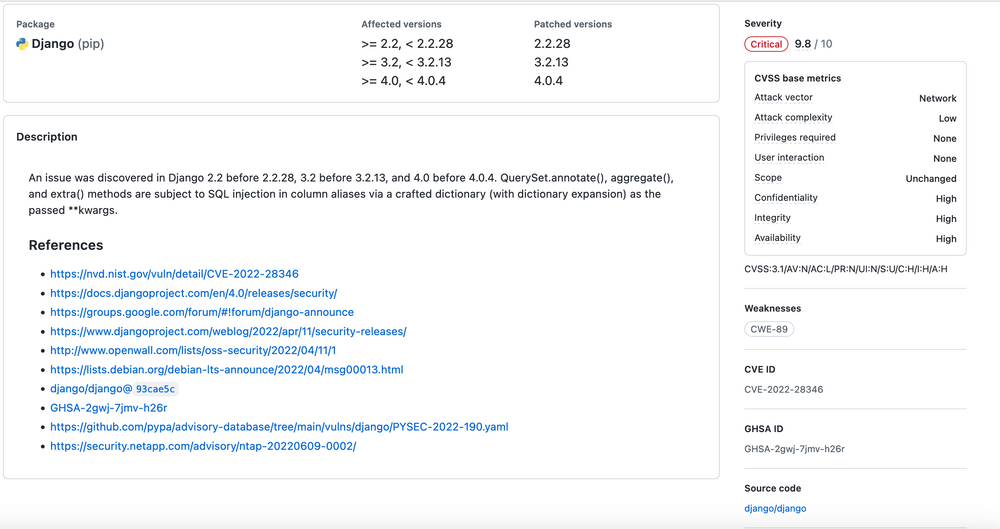Click the CVE-2022-28346 ID text in sidebar
The height and width of the screenshot is (529, 1000).
click(x=783, y=389)
